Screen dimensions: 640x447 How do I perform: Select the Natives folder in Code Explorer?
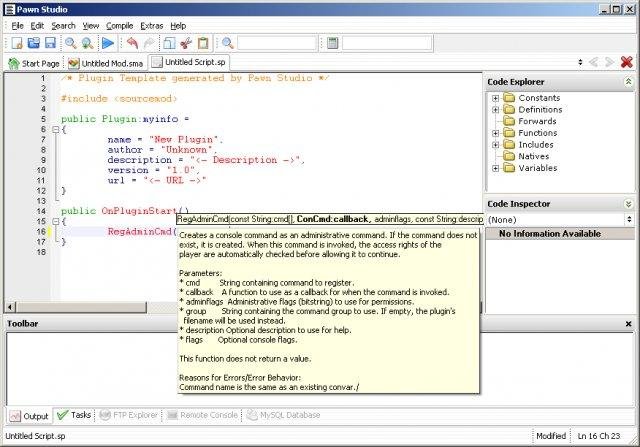click(532, 156)
